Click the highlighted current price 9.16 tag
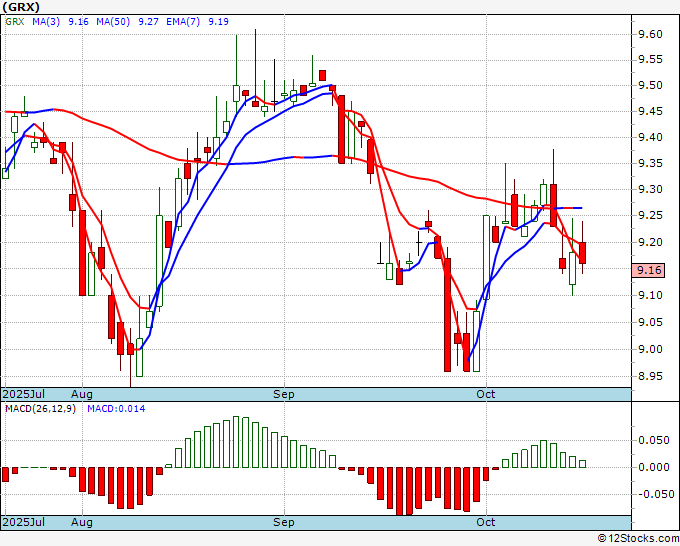 pyautogui.click(x=649, y=270)
